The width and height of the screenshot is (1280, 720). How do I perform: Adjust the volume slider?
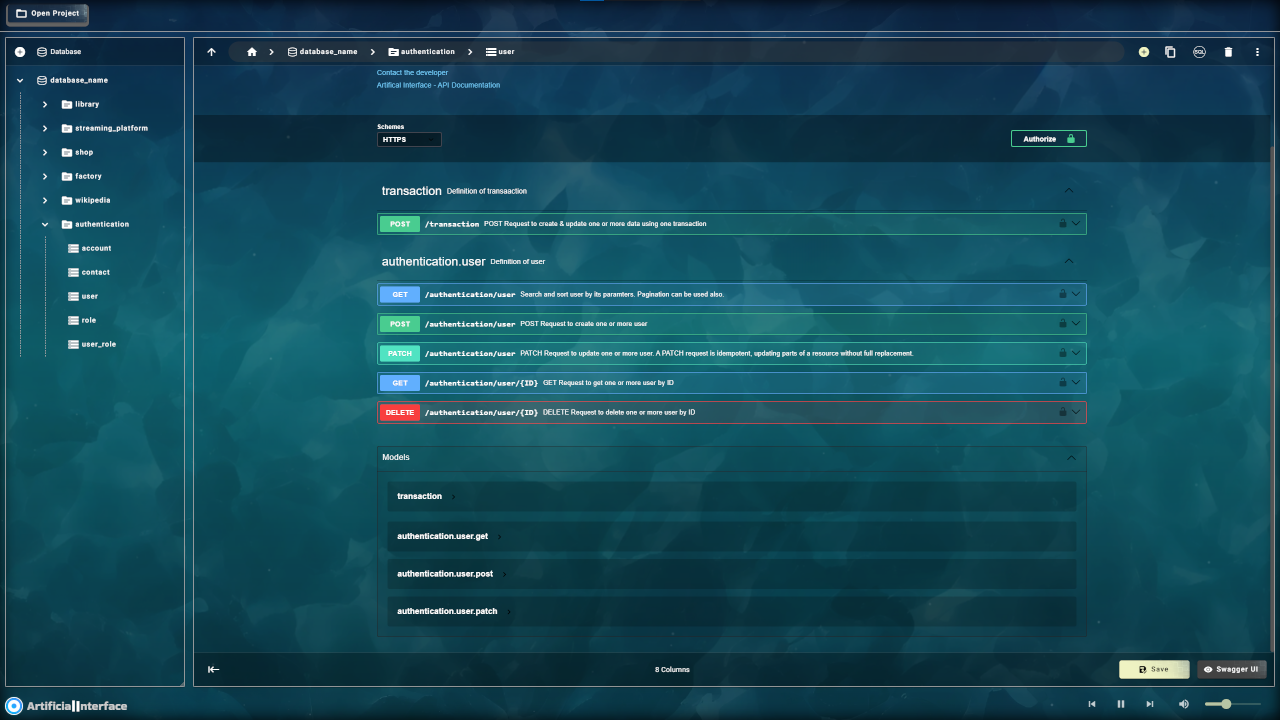click(x=1233, y=704)
